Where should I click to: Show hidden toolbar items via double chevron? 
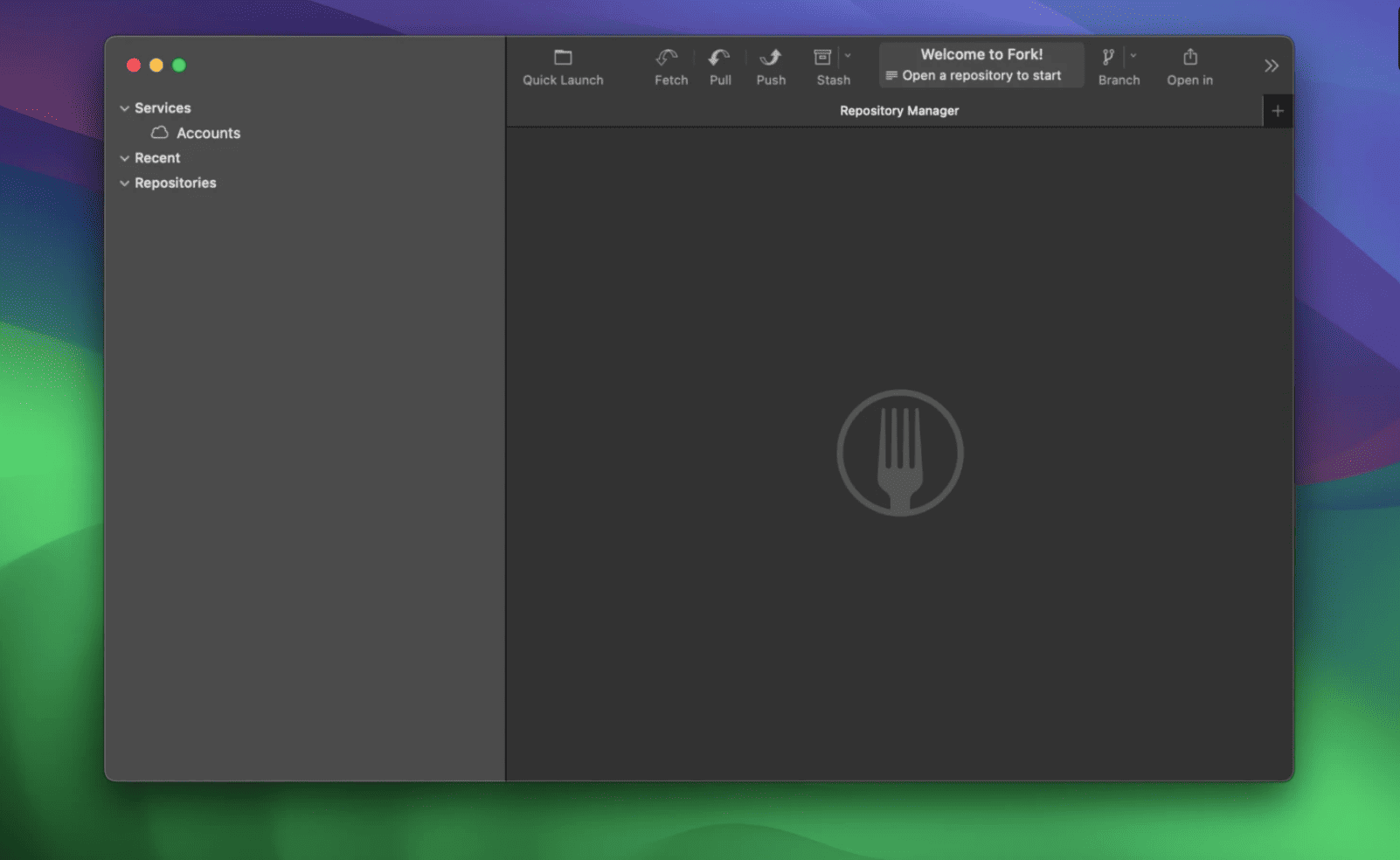pyautogui.click(x=1272, y=66)
